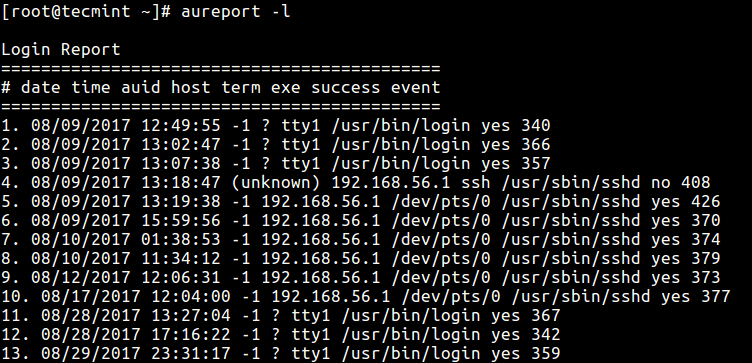Click event number 379 in row 8
Viewport: 752px width, 363px height.
705,258
